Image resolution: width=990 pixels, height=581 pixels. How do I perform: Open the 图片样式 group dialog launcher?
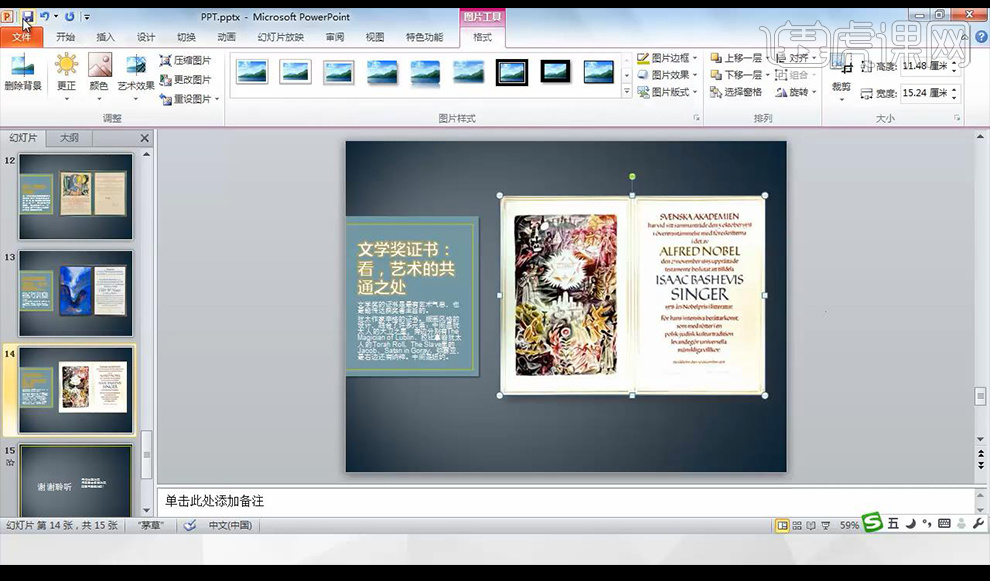tap(696, 118)
